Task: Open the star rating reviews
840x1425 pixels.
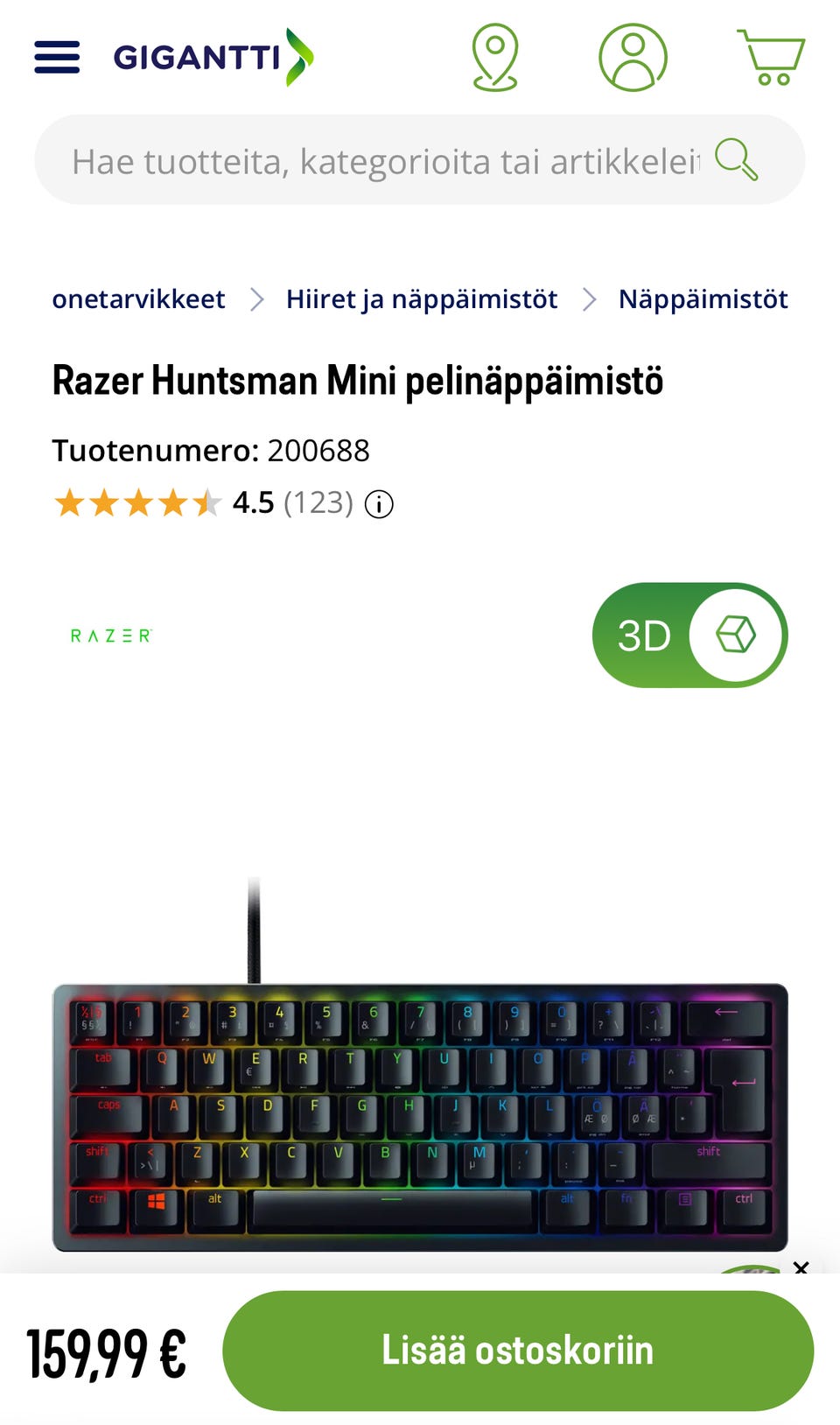Action: coord(137,503)
